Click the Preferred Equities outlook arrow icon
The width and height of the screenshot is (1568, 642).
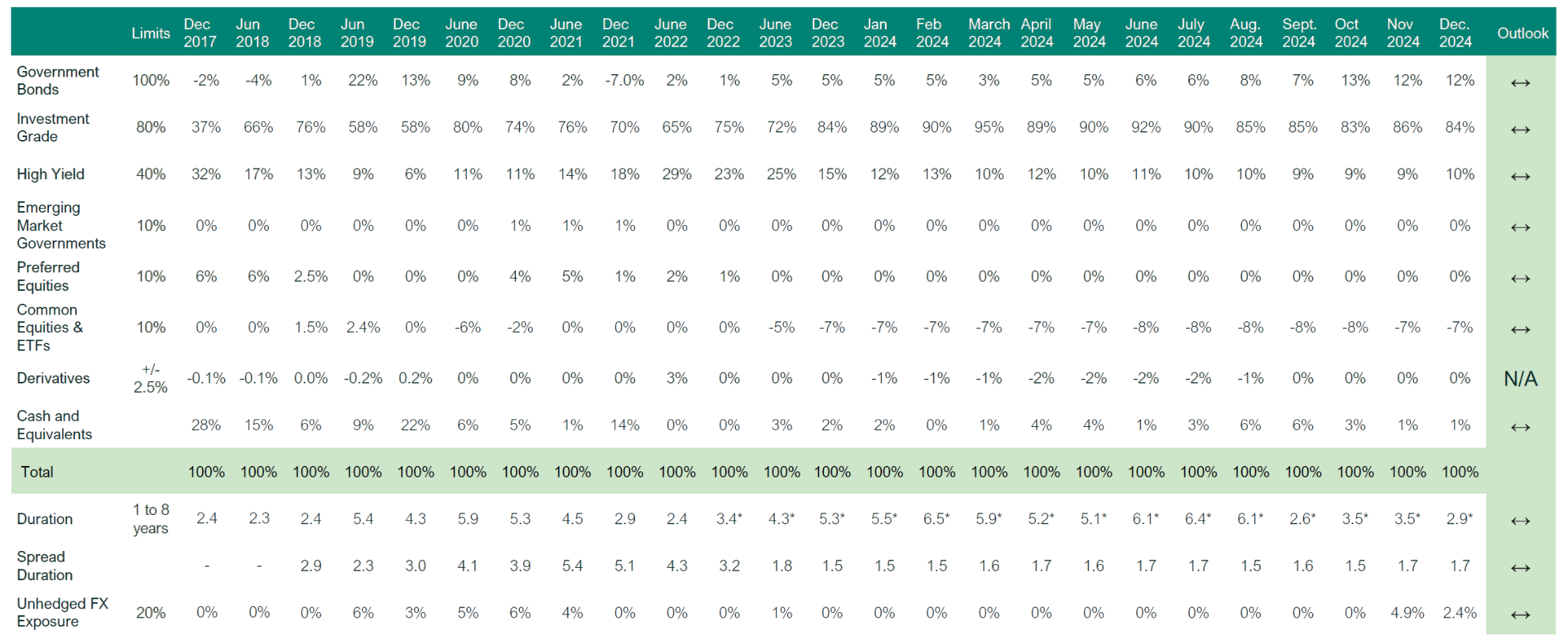1520,279
